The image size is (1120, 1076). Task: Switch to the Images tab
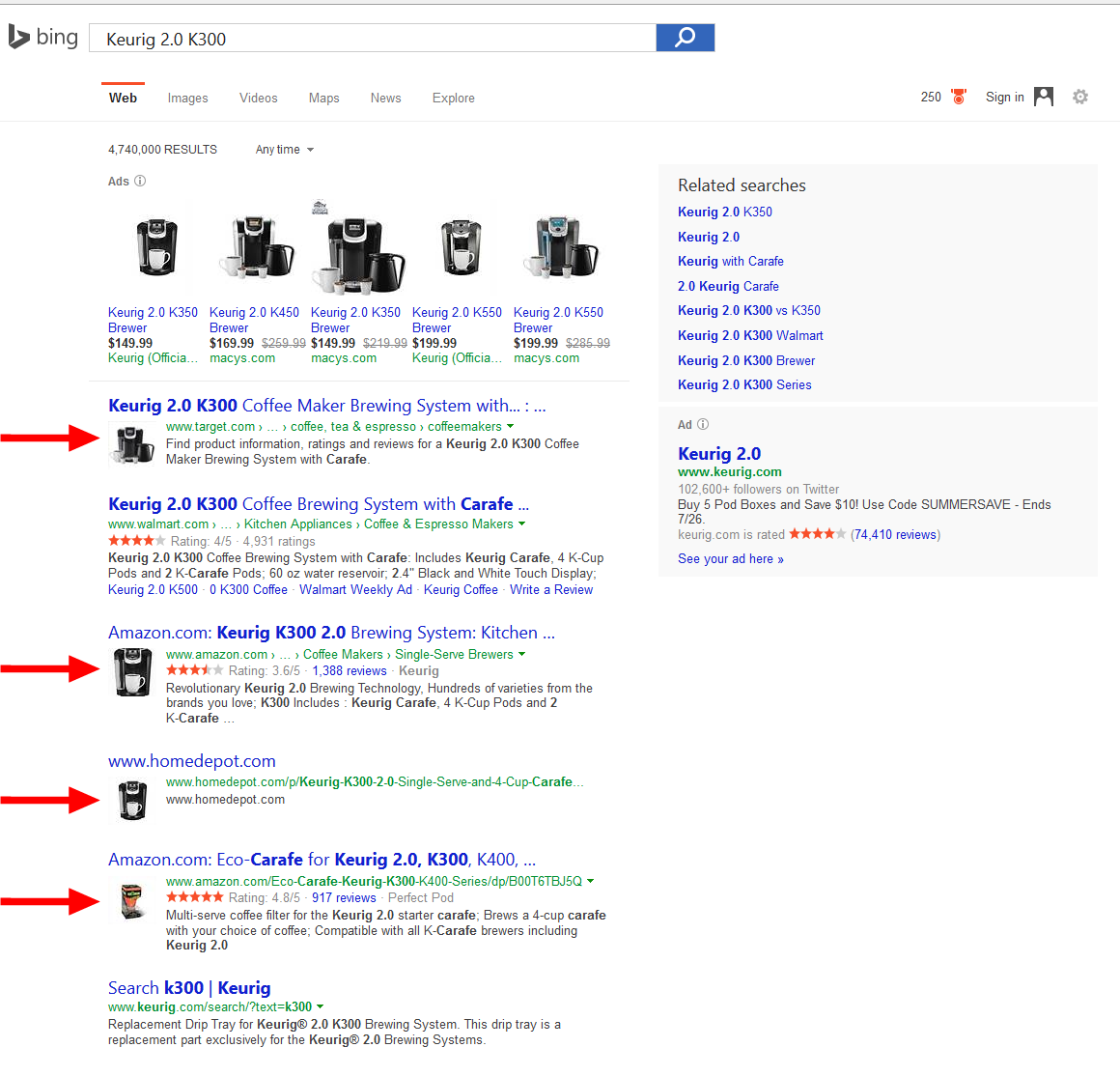(x=187, y=99)
